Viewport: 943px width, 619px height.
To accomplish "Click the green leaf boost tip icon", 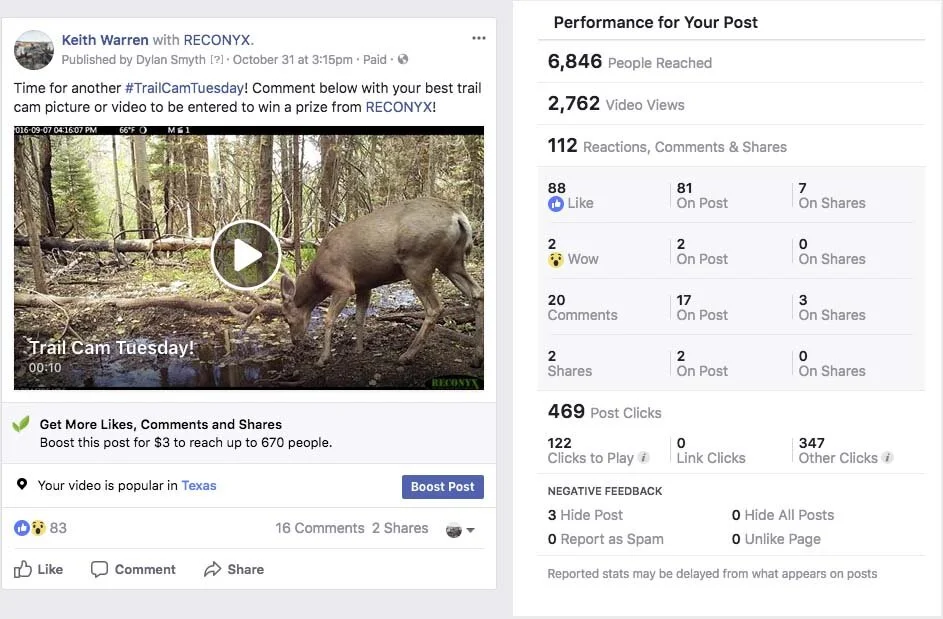I will click(21, 424).
